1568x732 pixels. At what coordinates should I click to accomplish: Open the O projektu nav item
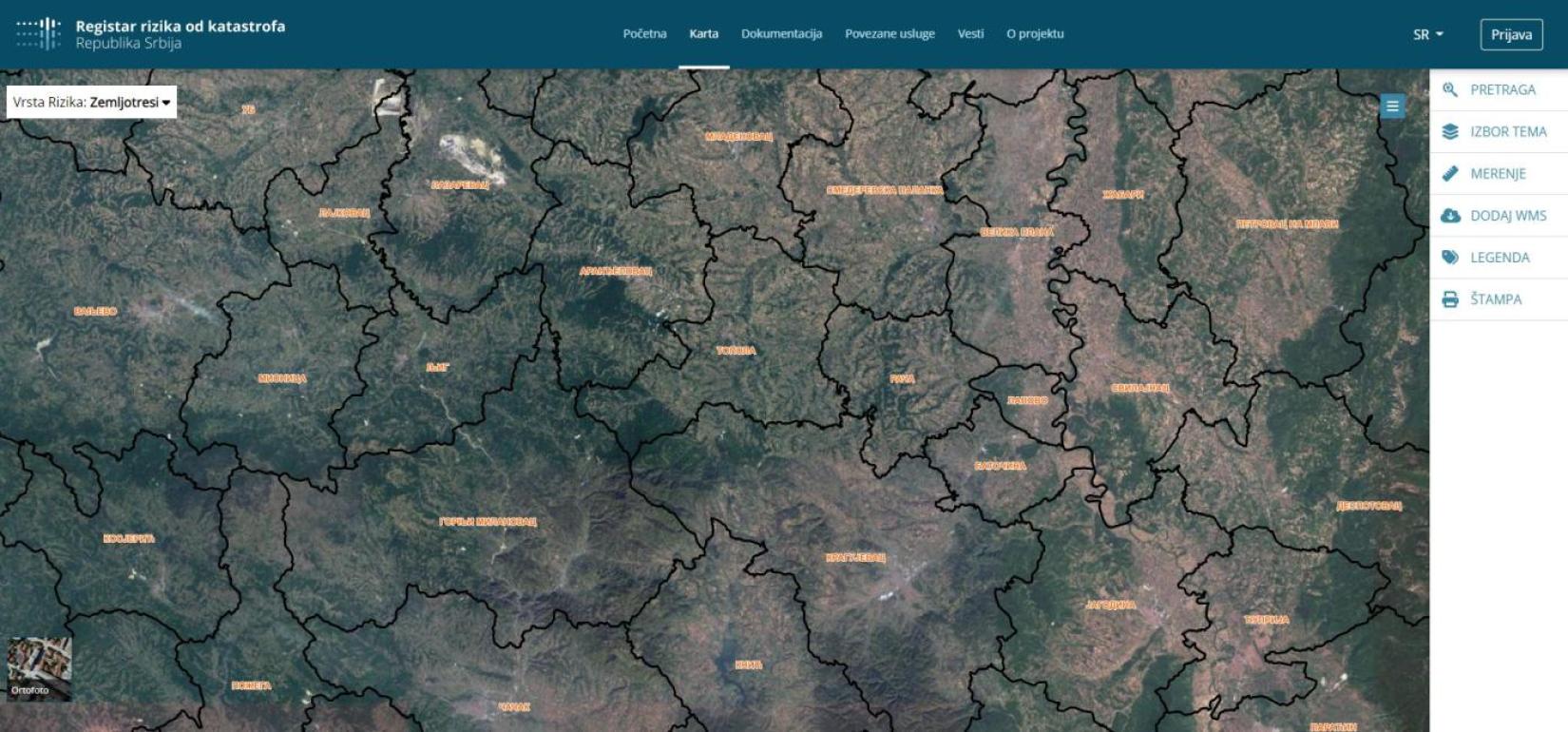(x=1035, y=33)
